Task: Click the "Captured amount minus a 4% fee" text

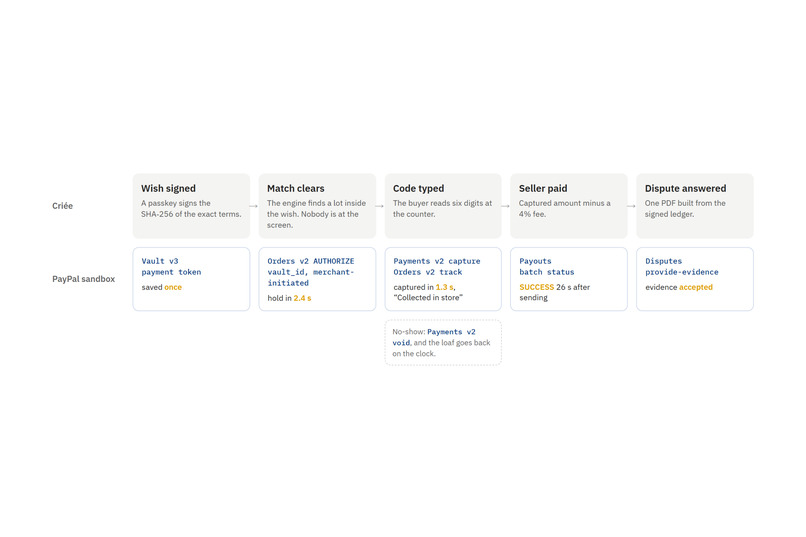Action: pos(564,209)
